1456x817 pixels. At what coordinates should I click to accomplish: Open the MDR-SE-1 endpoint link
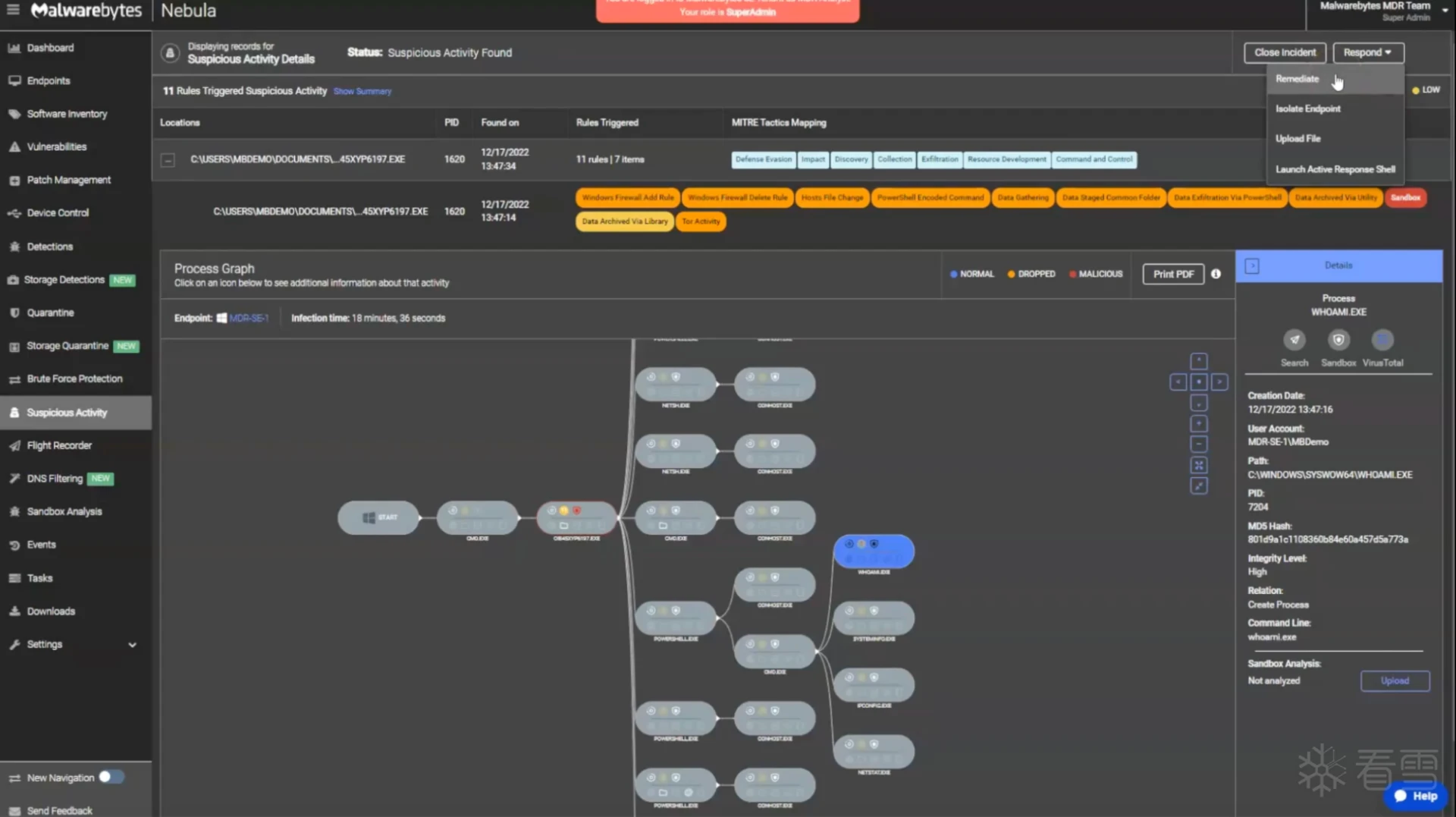[249, 318]
